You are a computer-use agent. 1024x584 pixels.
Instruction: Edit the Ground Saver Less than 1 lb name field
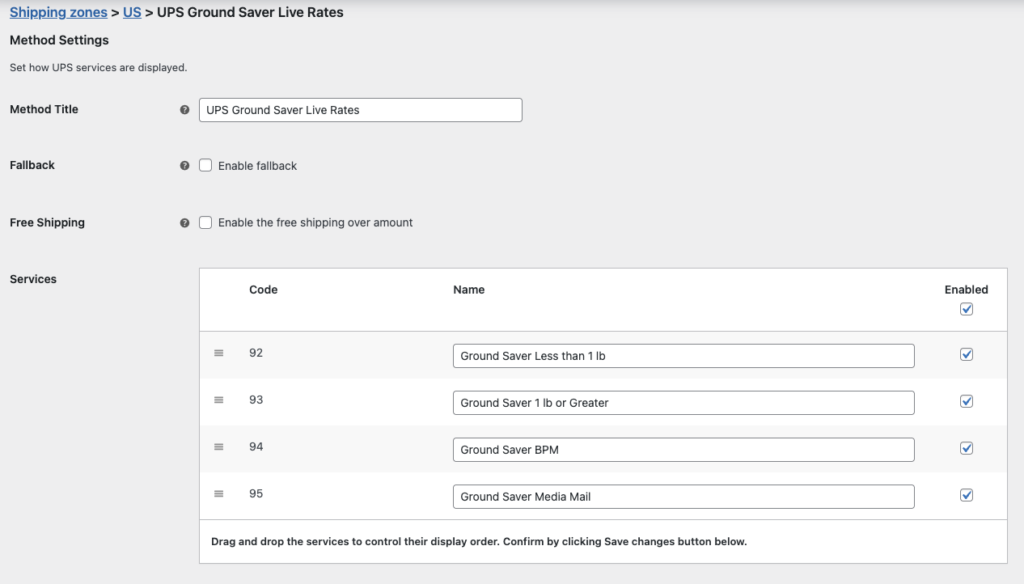point(684,356)
